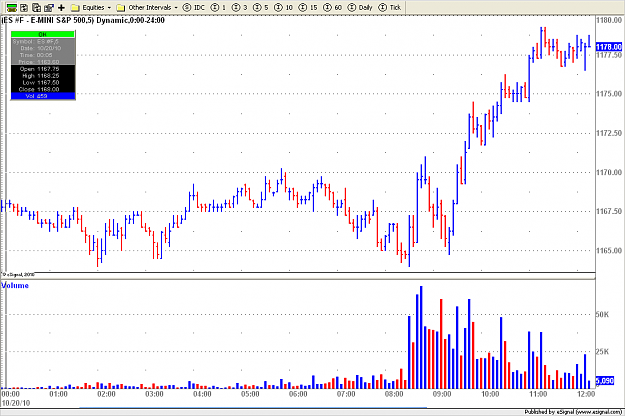Switch to 10-minute interval

pyautogui.click(x=283, y=8)
